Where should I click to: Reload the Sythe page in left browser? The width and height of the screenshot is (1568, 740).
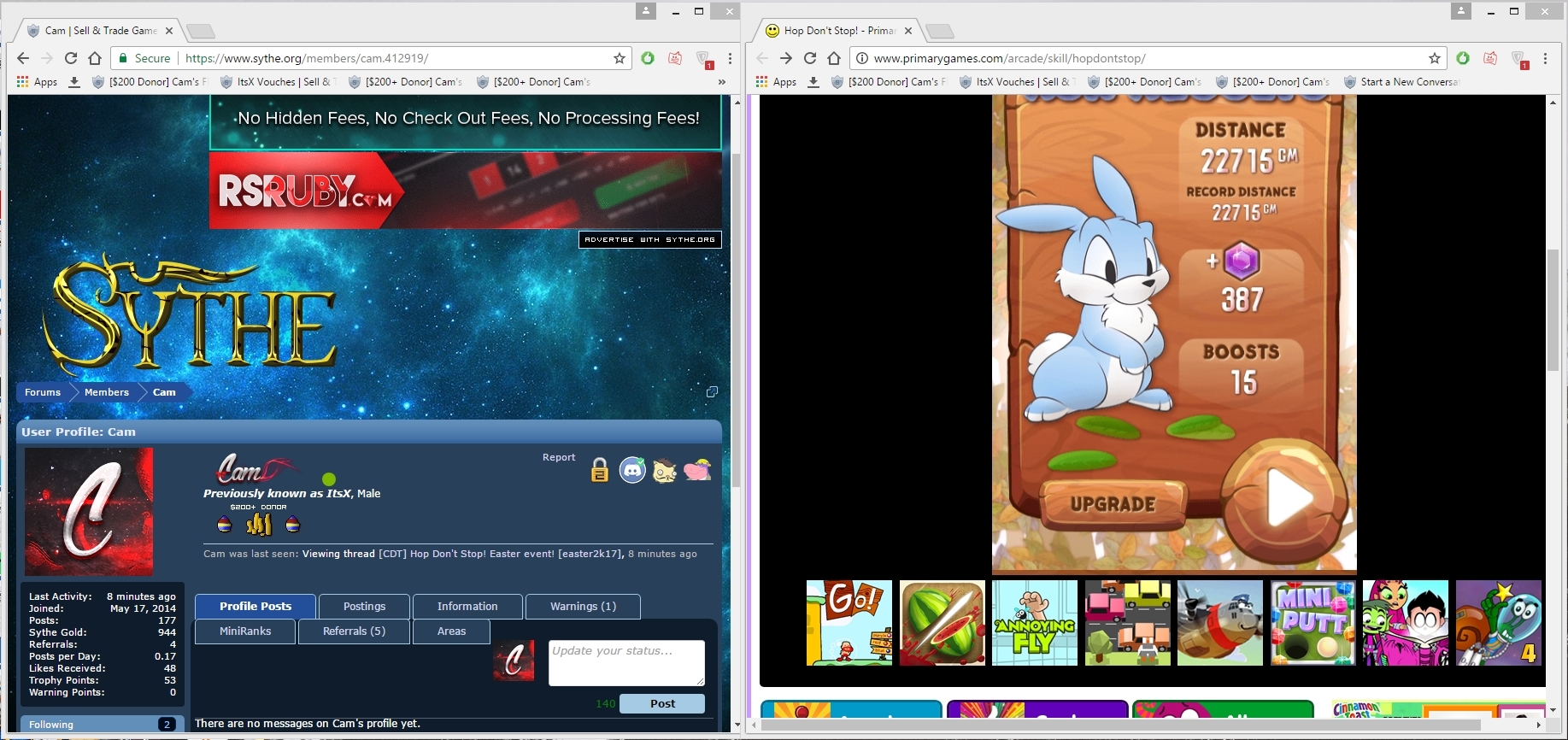(x=71, y=58)
